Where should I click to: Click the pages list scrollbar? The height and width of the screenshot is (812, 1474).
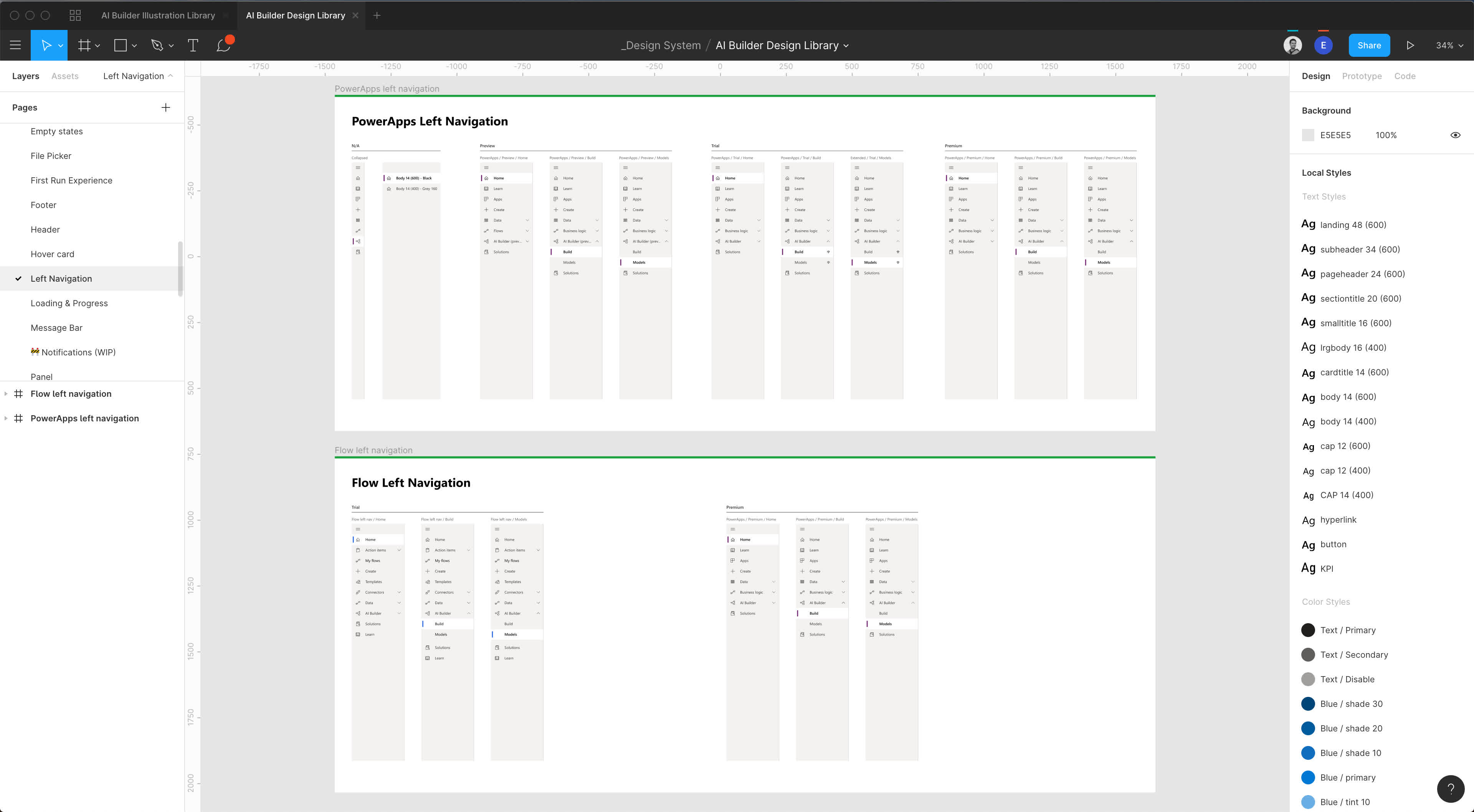point(180,269)
